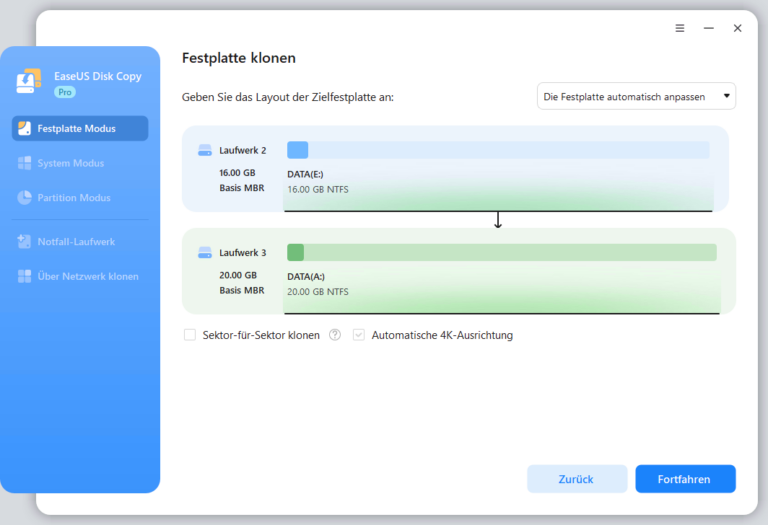Screen dimensions: 768x525
Task: Click the DATA(A:) partition label
Action: (x=306, y=277)
